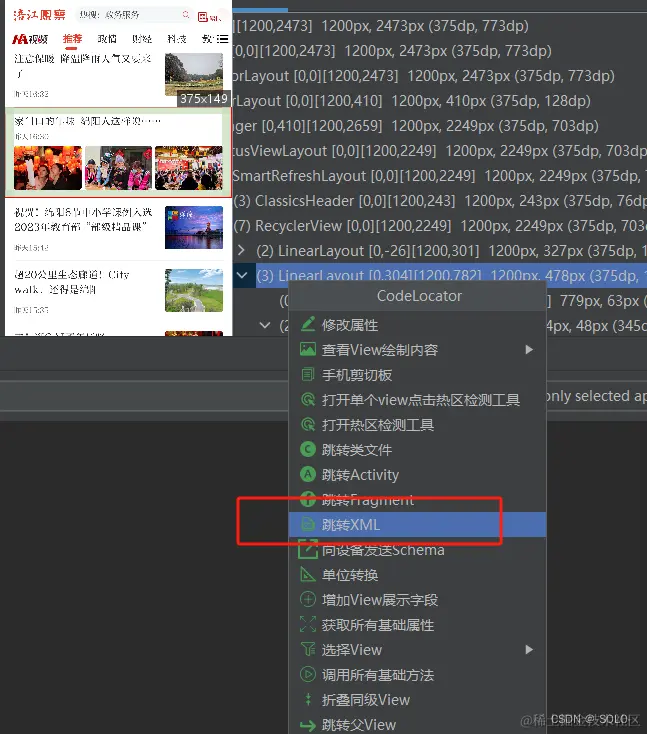Expand the (2) LinearLayout [0,-26] tree node
The width and height of the screenshot is (647, 734).
click(241, 250)
